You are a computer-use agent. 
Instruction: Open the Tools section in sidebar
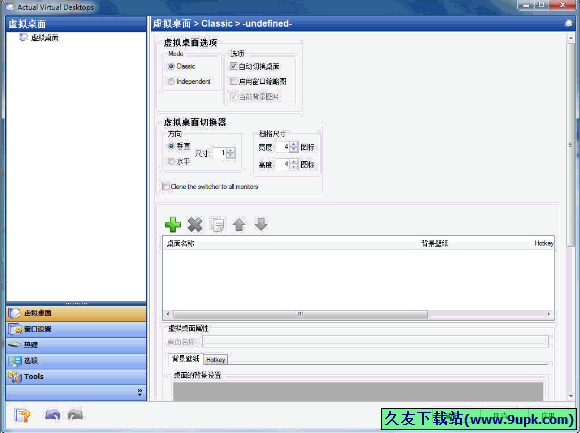(x=76, y=376)
